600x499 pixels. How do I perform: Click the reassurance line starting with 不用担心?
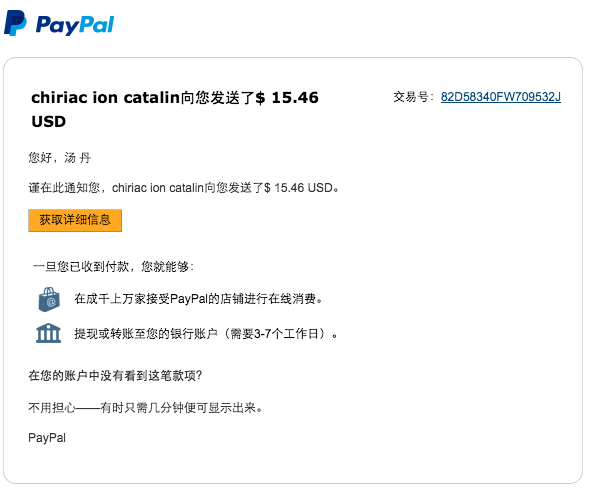click(x=145, y=408)
